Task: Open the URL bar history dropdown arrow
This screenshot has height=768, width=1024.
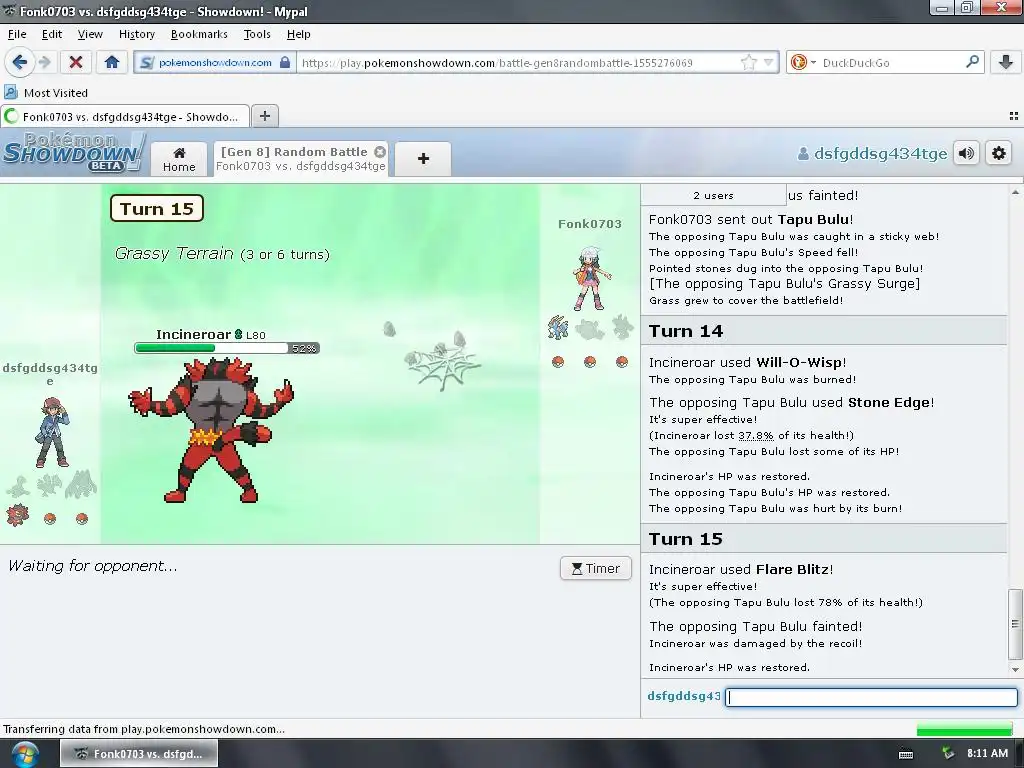Action: tap(769, 63)
